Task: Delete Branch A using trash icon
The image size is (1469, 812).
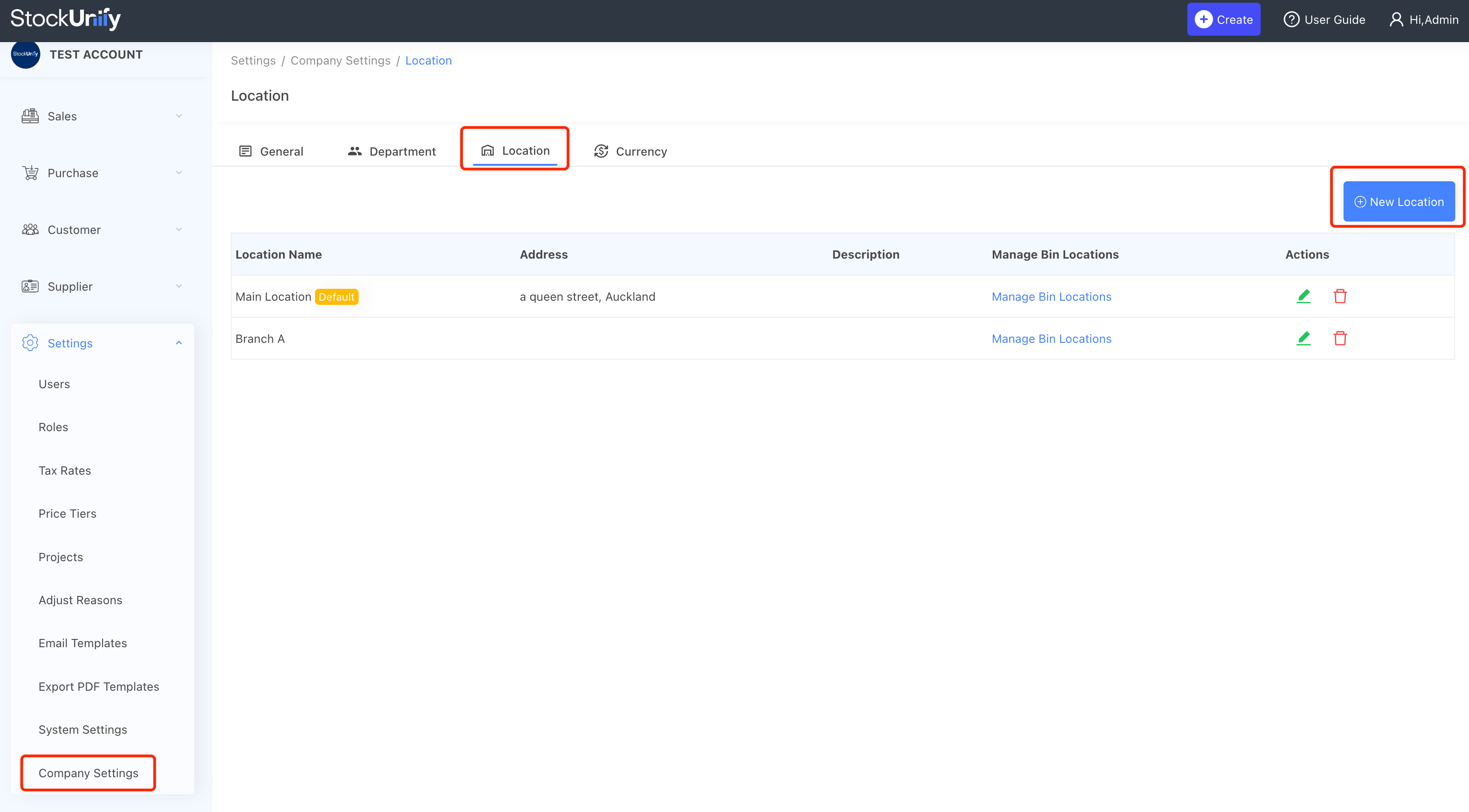Action: 1339,338
